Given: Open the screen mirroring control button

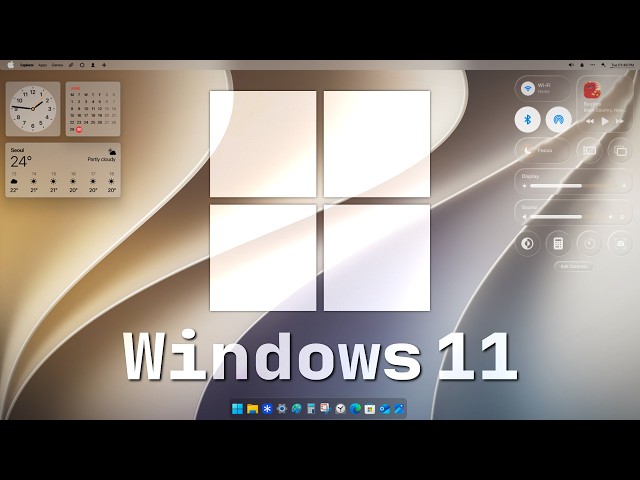Looking at the screenshot, I should 620,151.
